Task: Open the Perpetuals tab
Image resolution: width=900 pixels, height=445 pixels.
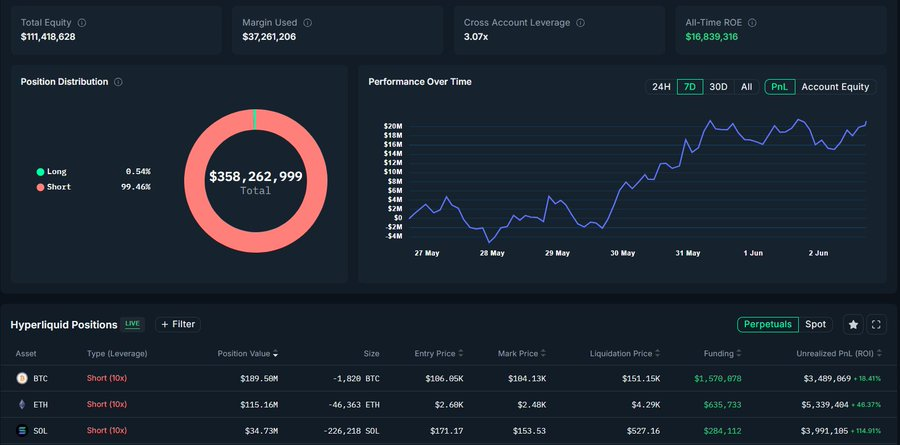Action: (768, 324)
